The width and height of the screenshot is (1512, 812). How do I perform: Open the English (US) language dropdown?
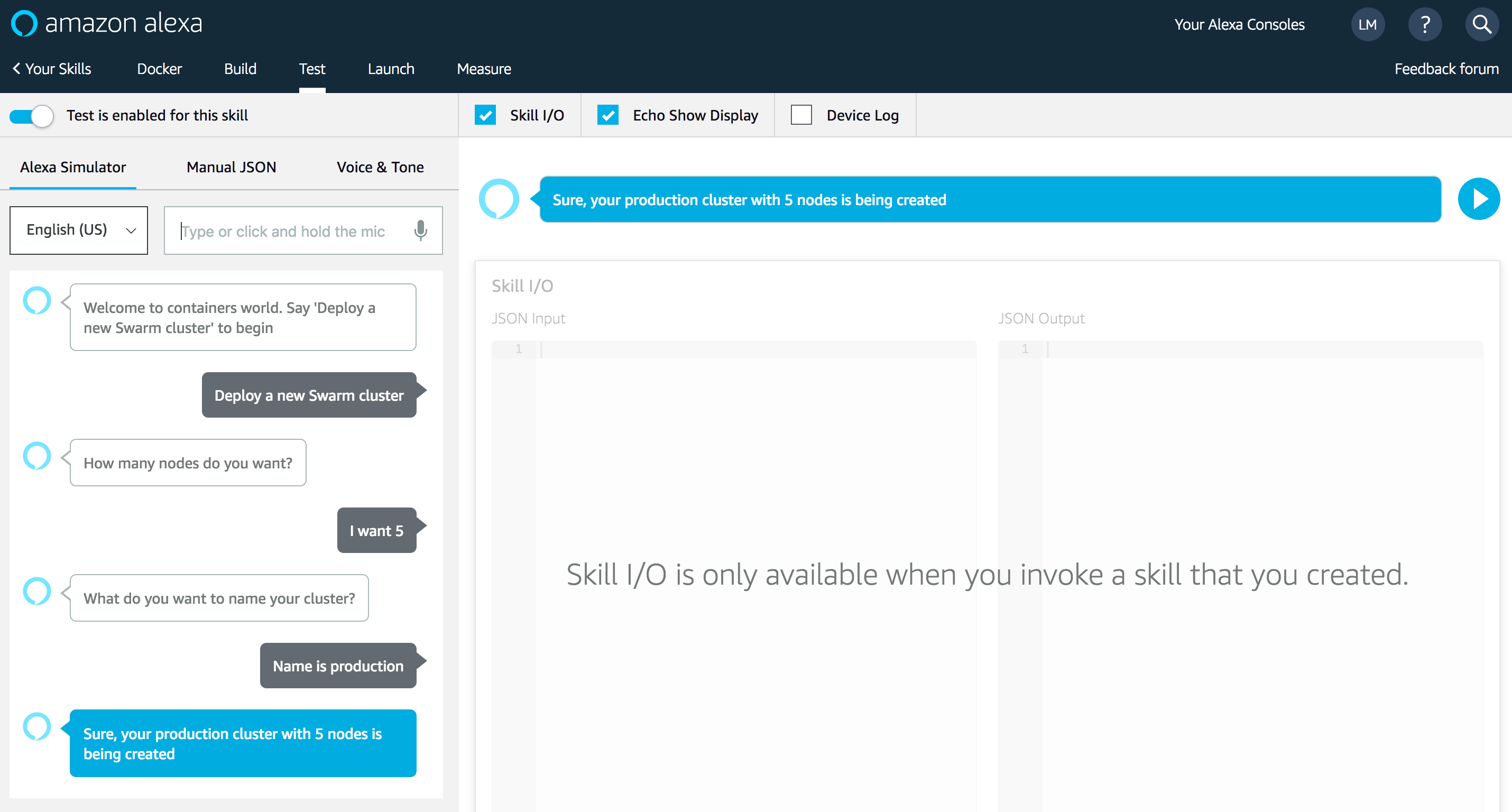pyautogui.click(x=79, y=230)
